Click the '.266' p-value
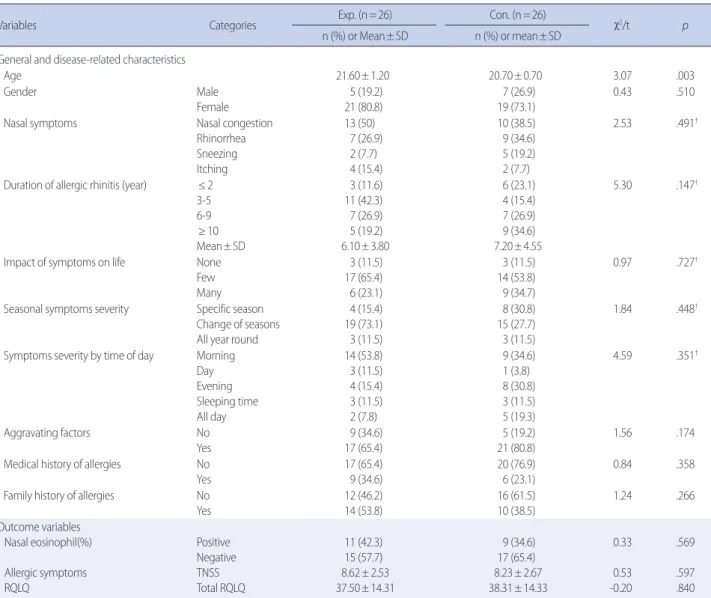Image resolution: width=711 pixels, height=598 pixels. click(x=685, y=496)
